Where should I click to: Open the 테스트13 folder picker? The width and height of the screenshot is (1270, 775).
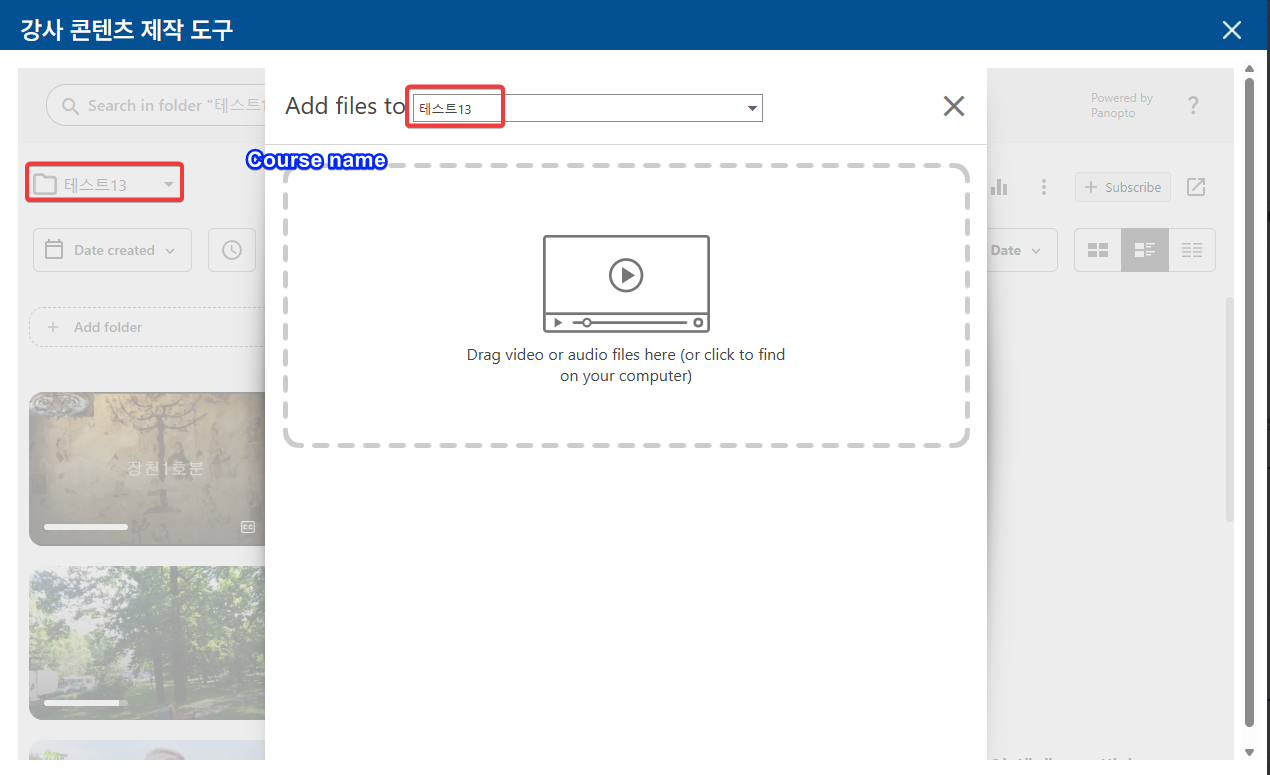pyautogui.click(x=105, y=184)
